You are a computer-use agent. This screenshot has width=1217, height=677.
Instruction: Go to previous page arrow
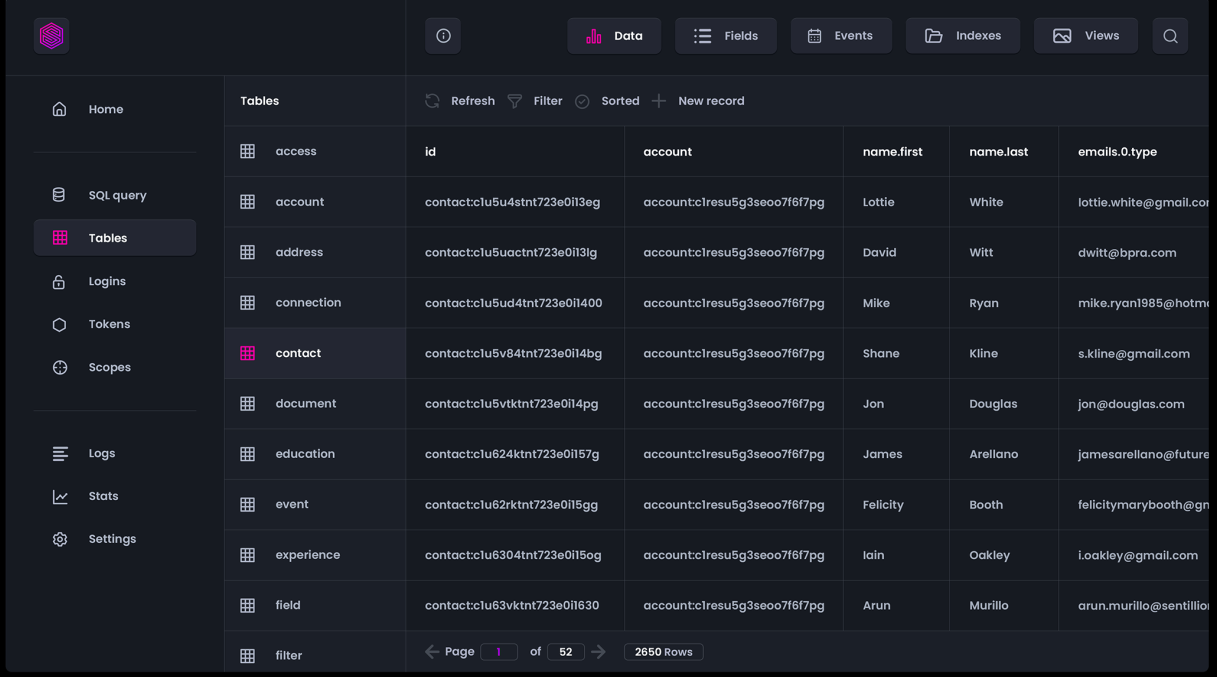[x=432, y=652]
